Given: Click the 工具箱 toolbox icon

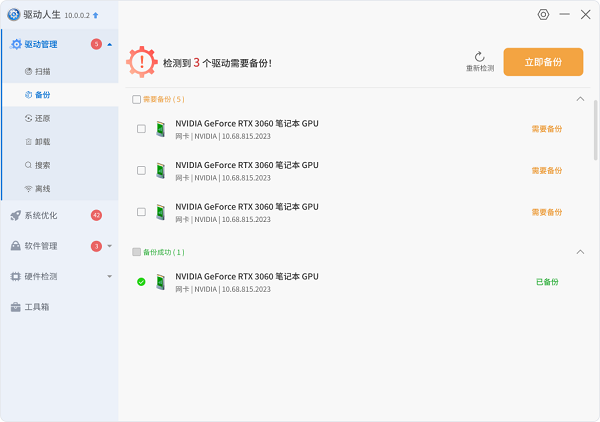Looking at the screenshot, I should pos(16,307).
